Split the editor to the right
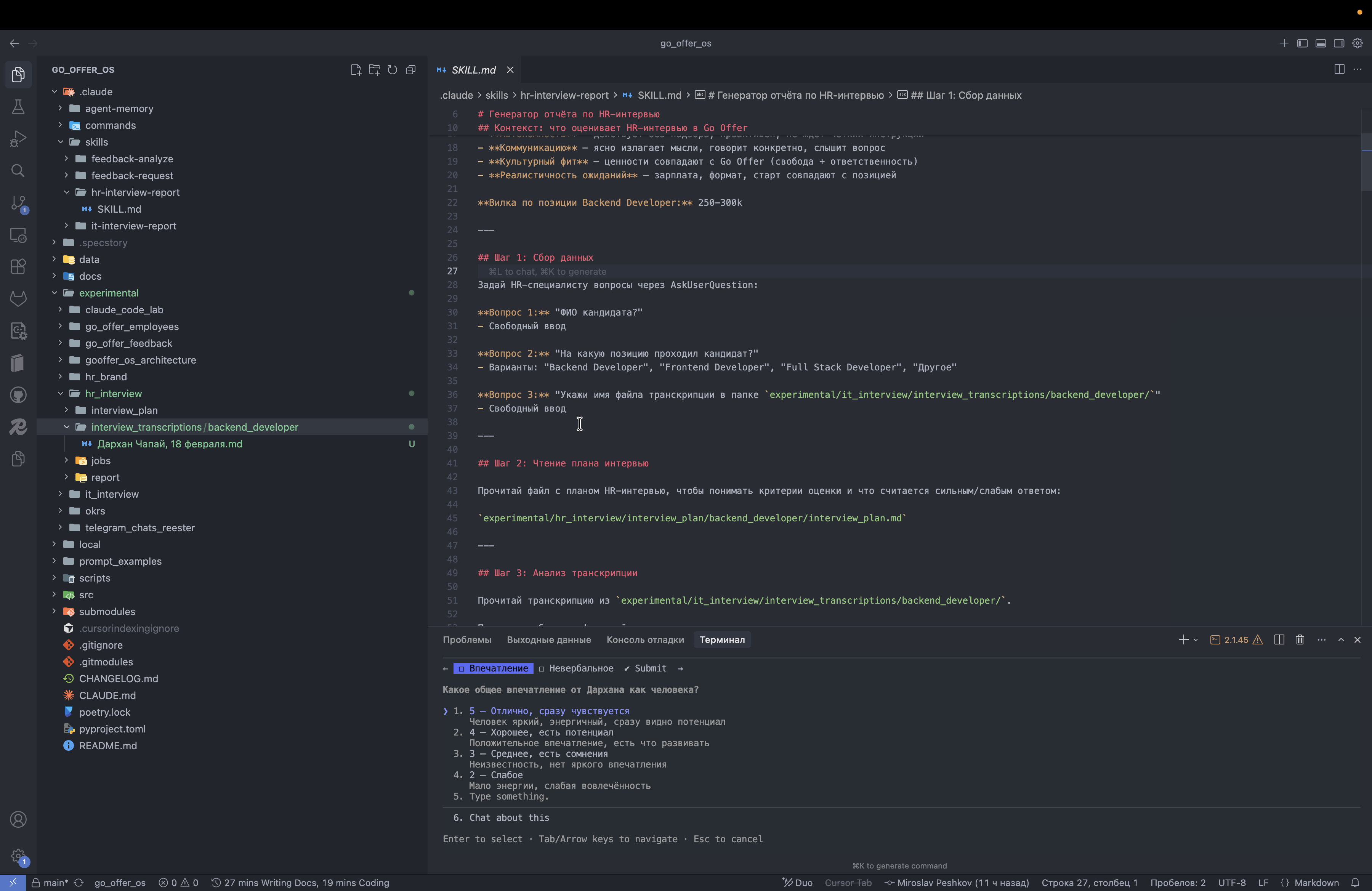 click(x=1339, y=69)
